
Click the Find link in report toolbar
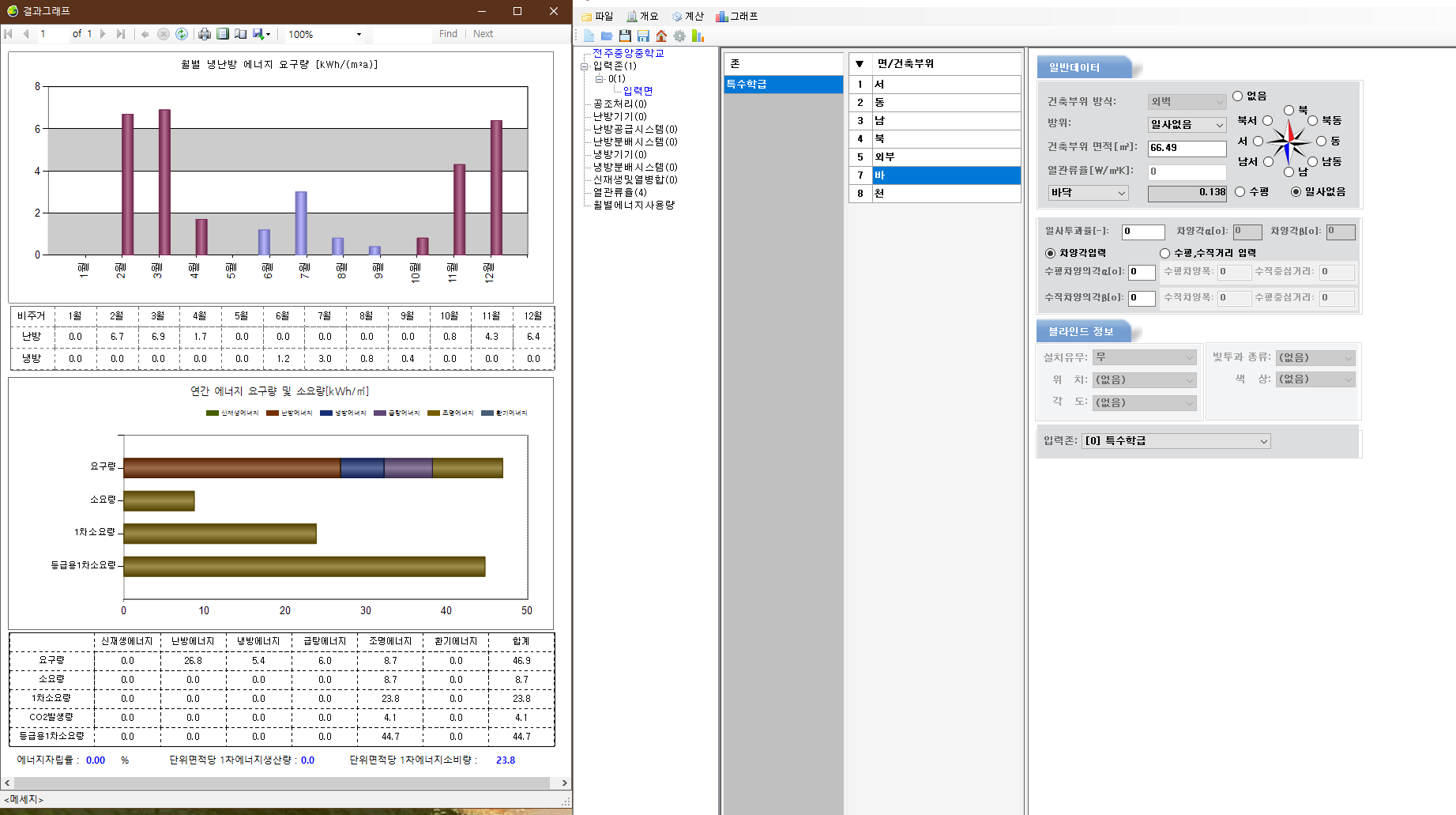tap(448, 34)
